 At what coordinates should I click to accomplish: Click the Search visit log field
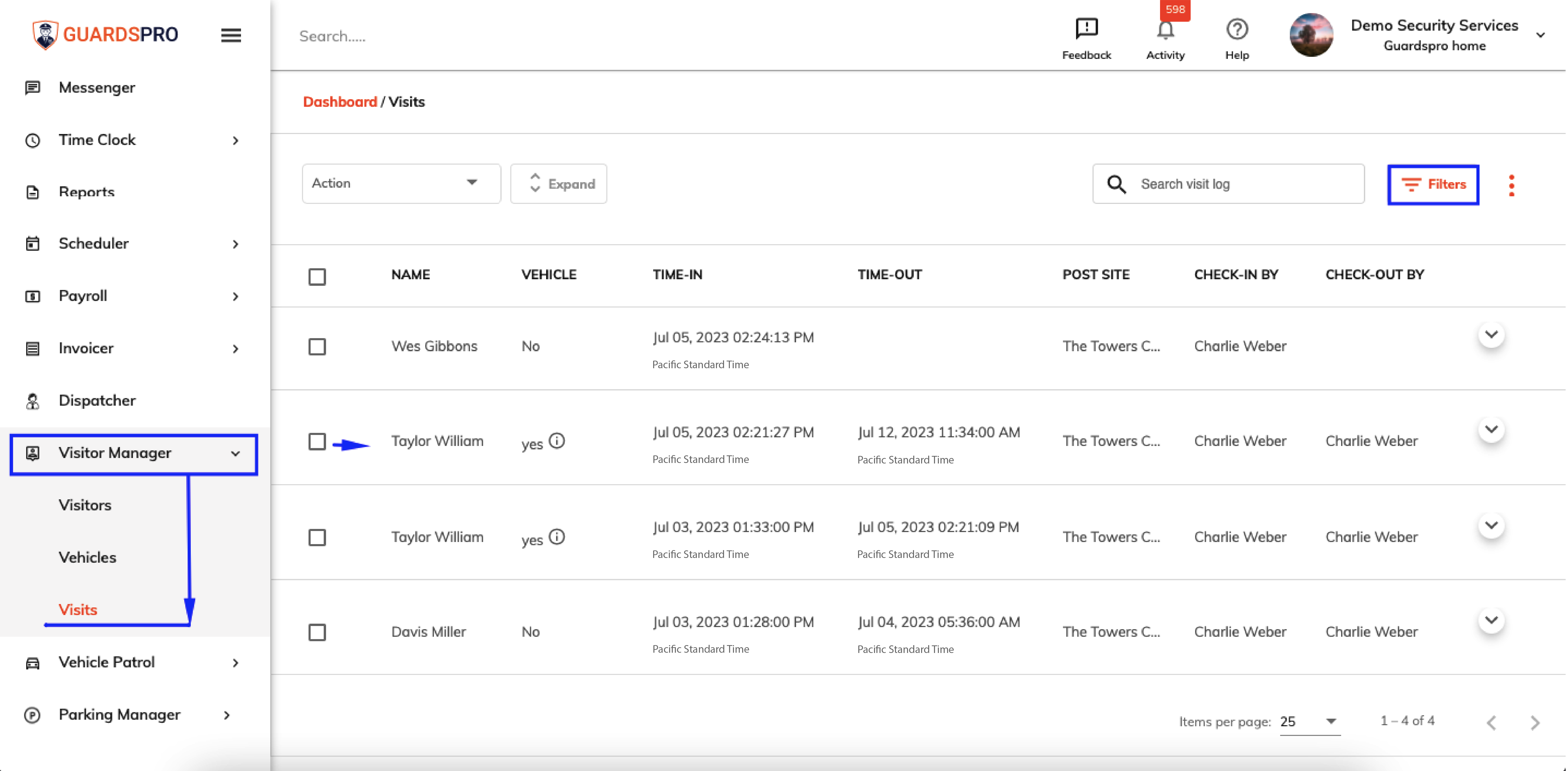pyautogui.click(x=1228, y=184)
